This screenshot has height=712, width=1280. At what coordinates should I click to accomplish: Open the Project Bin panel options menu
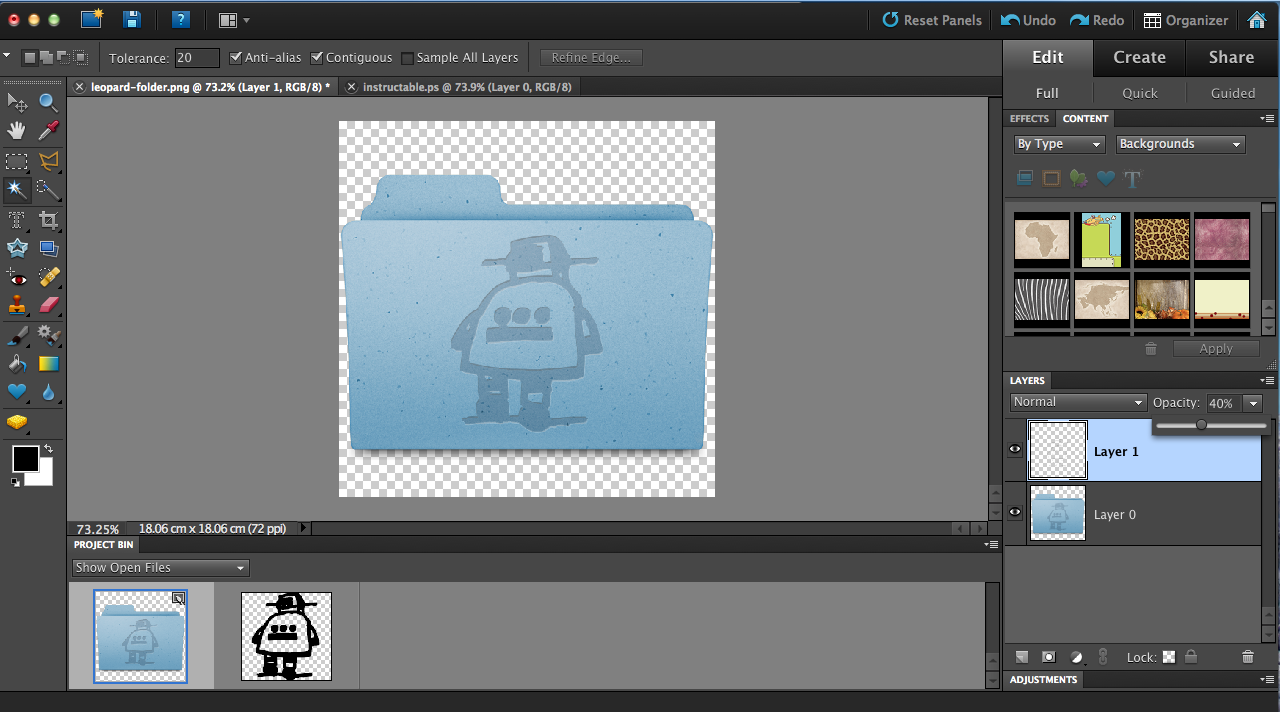tap(991, 545)
